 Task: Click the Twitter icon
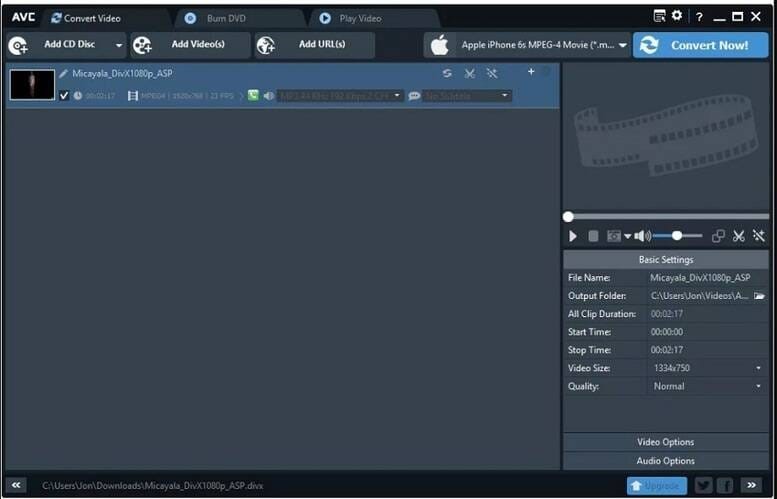(704, 486)
